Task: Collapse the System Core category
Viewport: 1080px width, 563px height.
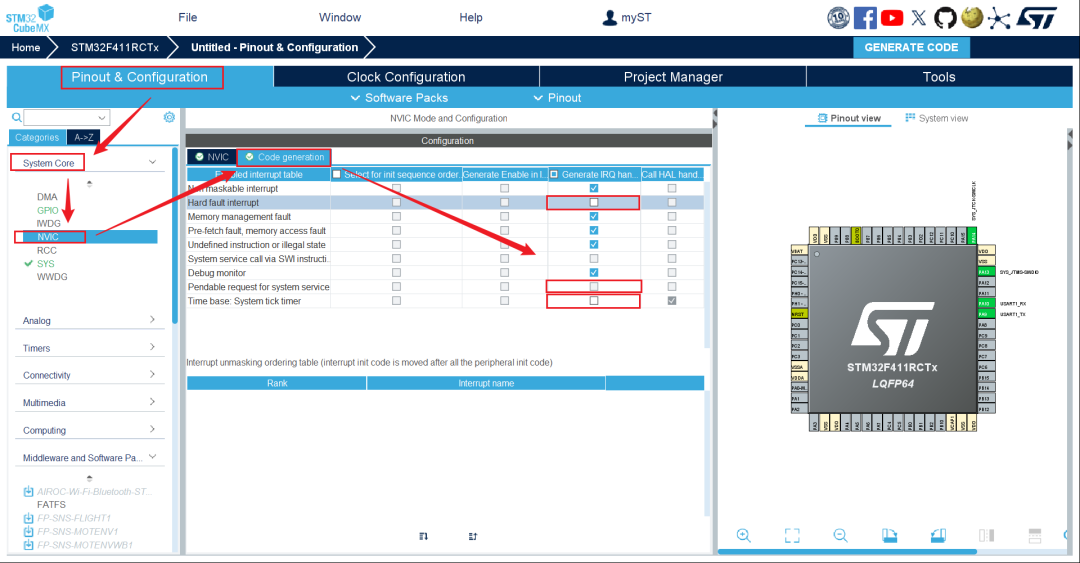Action: 152,162
